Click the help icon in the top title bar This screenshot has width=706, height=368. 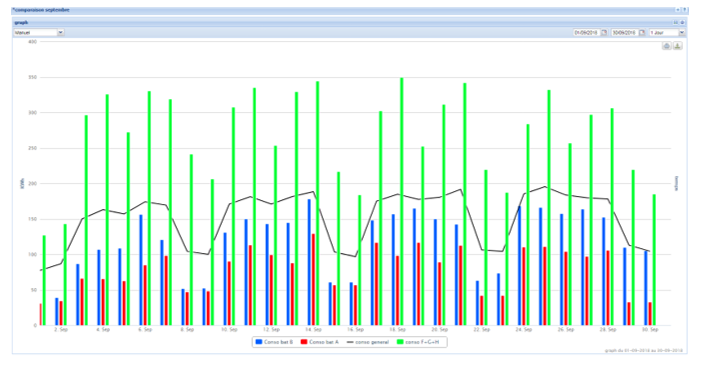(684, 9)
